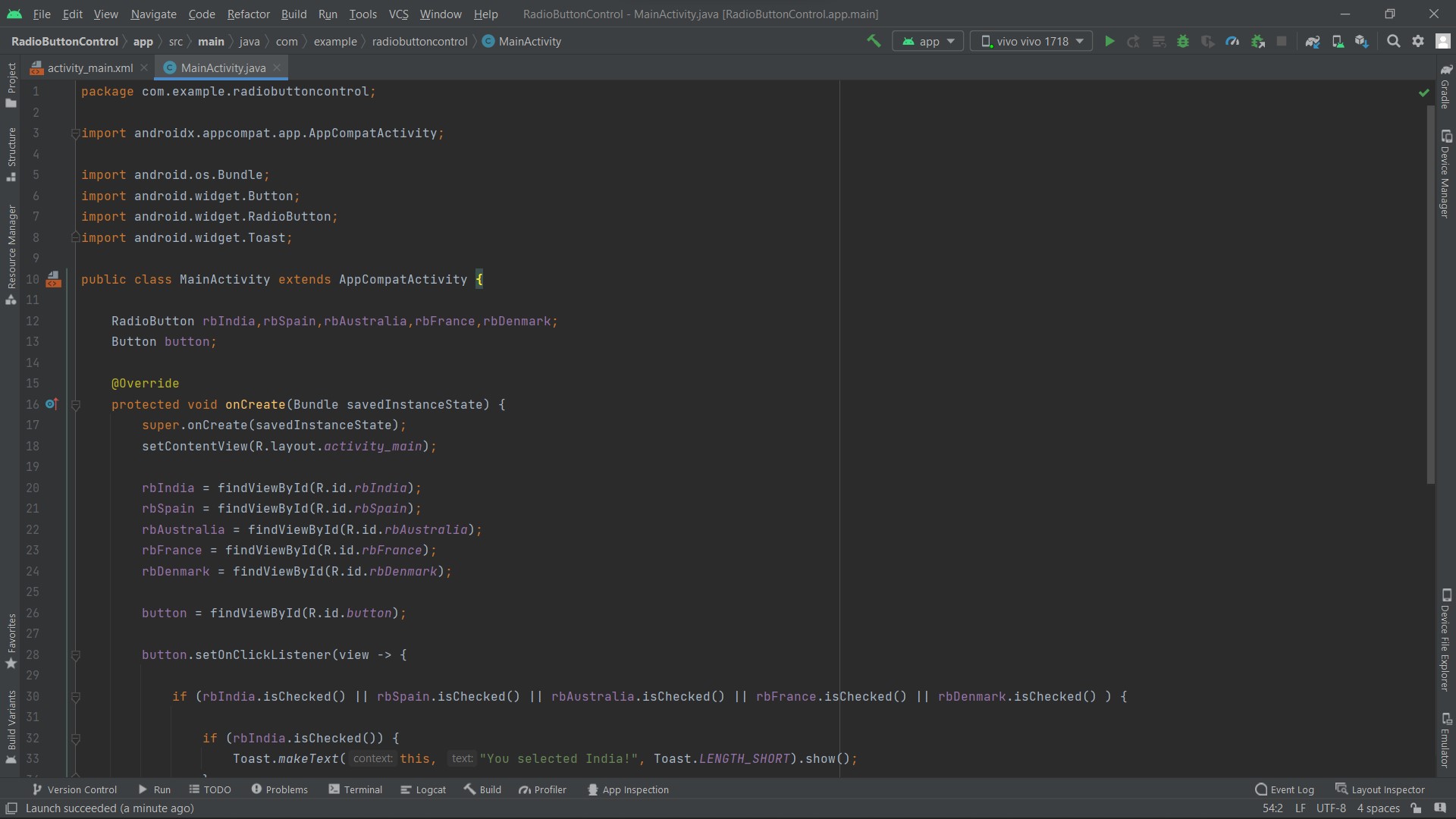Open the vivo 1718 device dropdown
This screenshot has width=1456, height=819.
1031,41
